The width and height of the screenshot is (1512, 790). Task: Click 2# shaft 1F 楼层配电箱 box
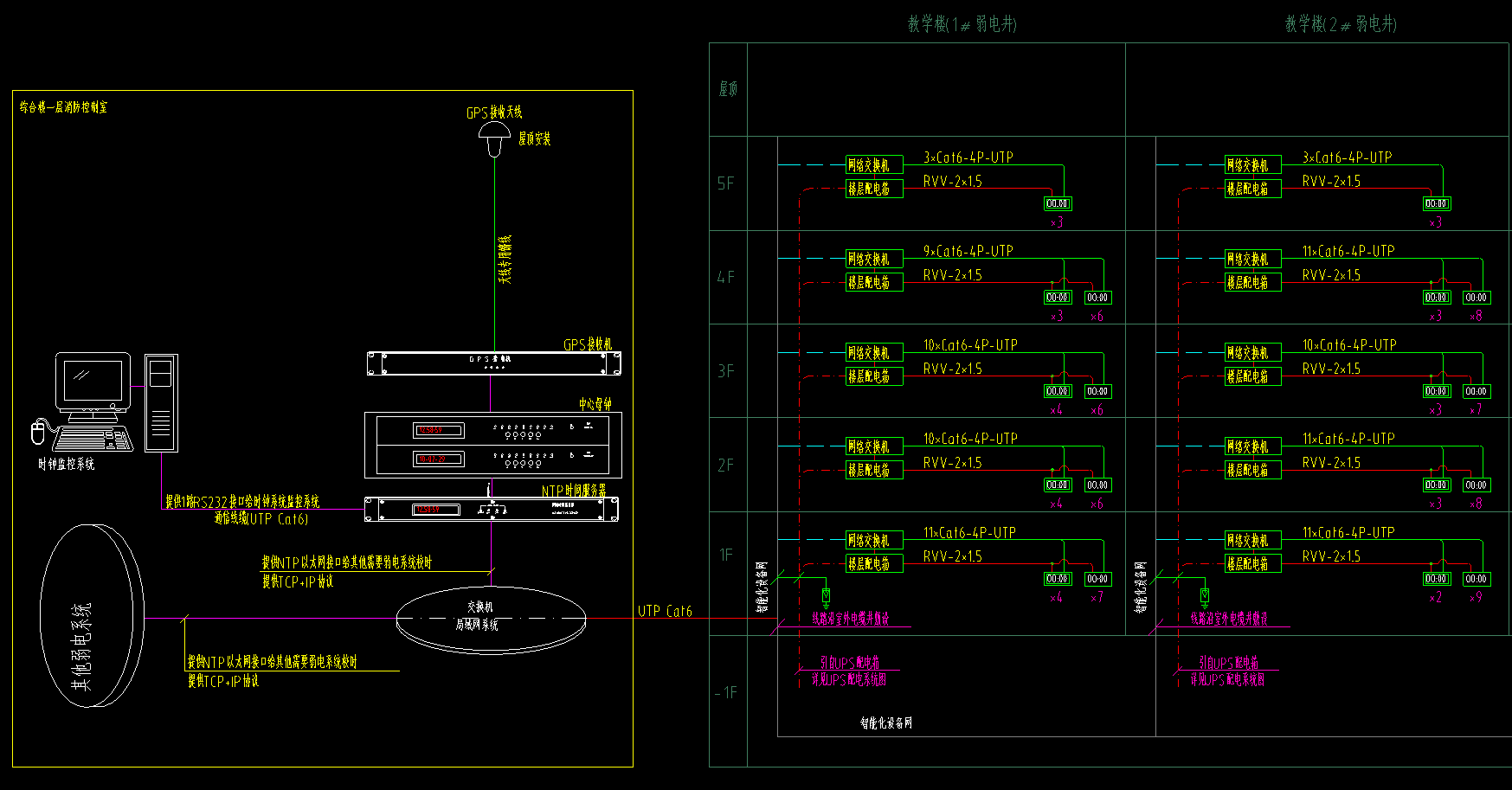1253,563
